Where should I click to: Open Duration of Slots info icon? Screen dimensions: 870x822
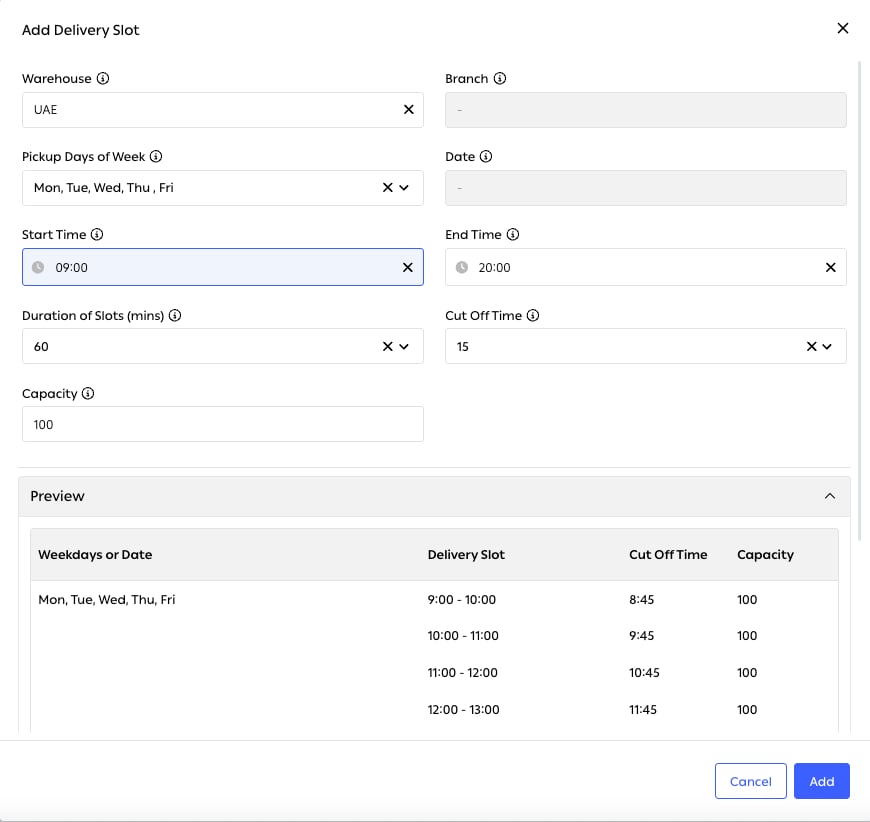tap(175, 315)
